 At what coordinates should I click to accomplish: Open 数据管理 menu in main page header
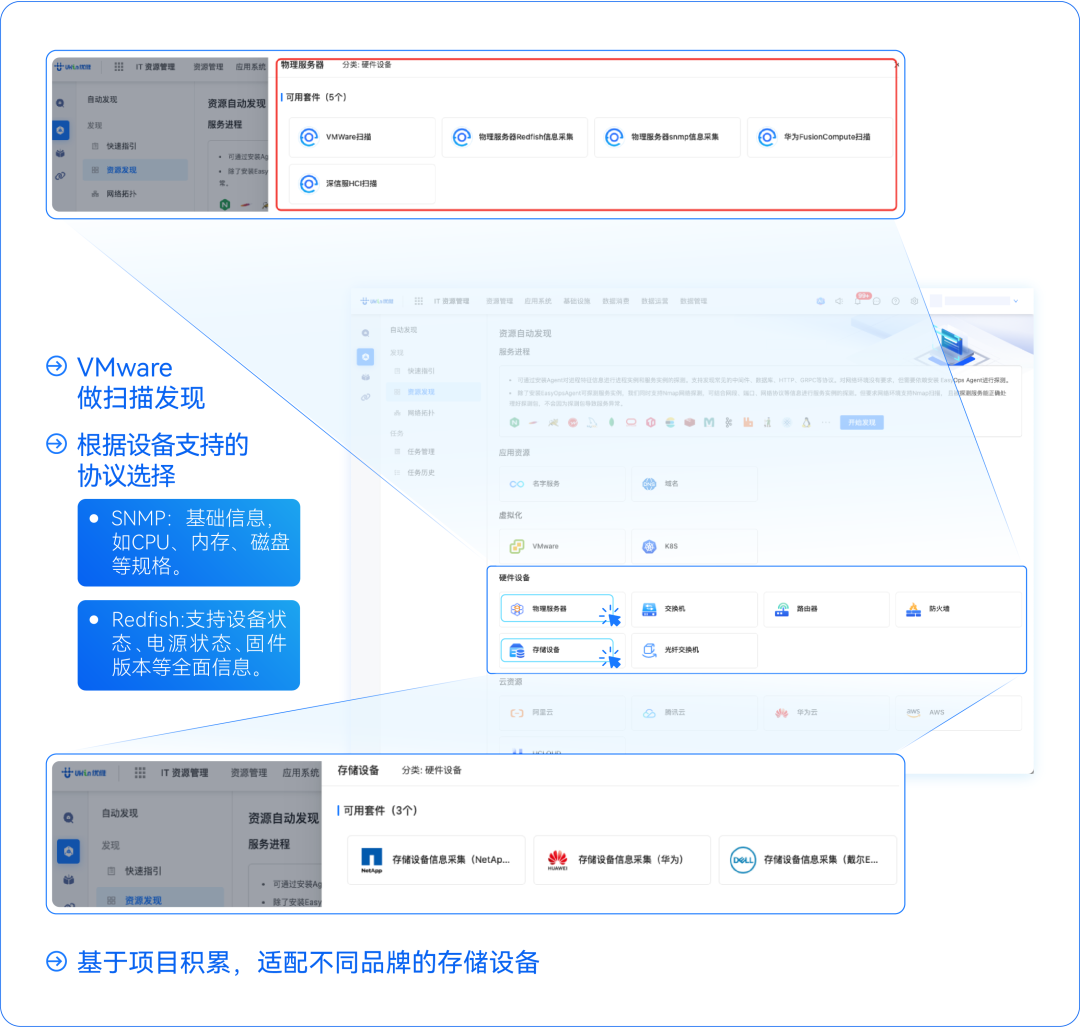(x=694, y=301)
